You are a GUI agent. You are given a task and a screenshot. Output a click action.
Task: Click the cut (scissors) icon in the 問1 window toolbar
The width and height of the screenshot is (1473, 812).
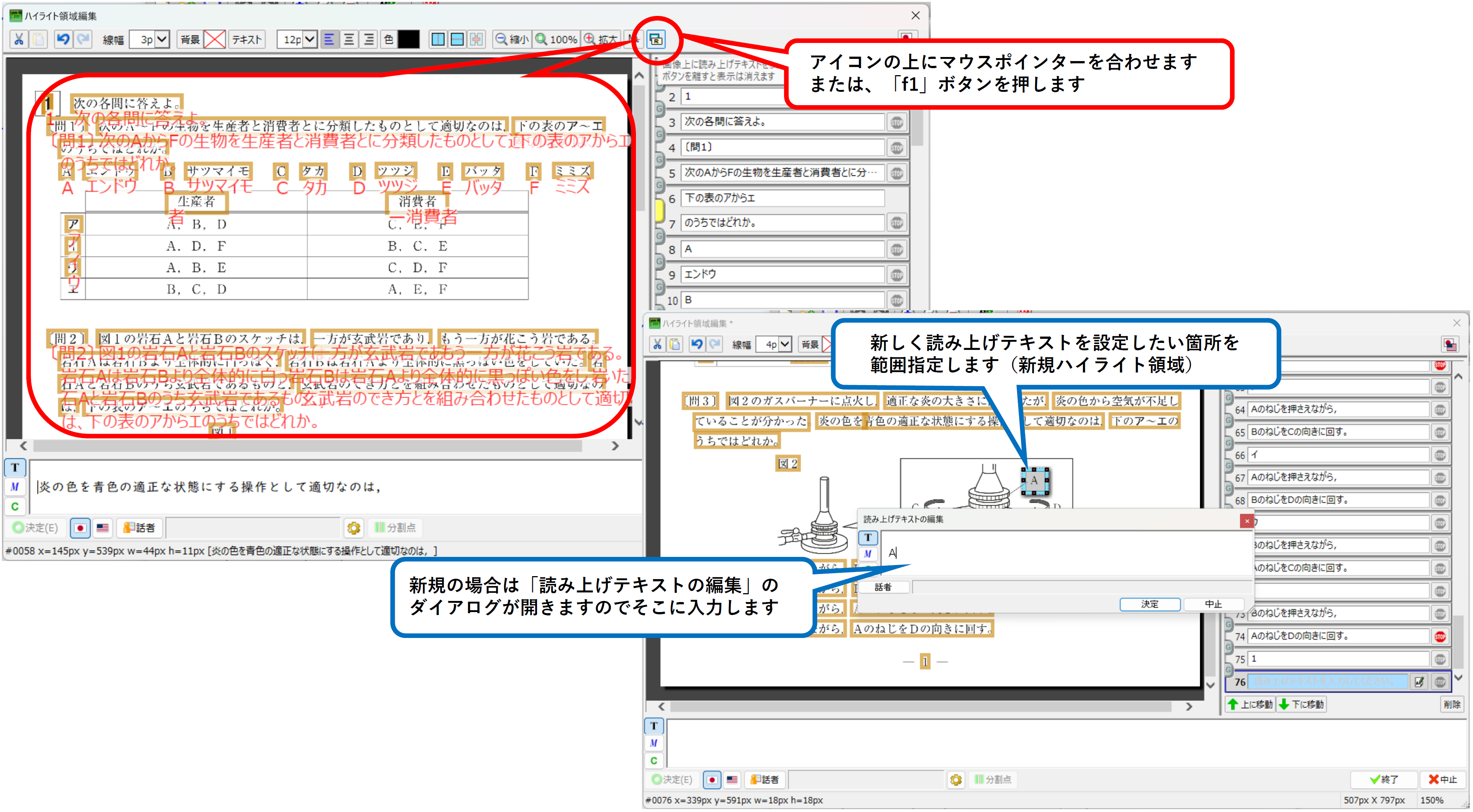(19, 40)
